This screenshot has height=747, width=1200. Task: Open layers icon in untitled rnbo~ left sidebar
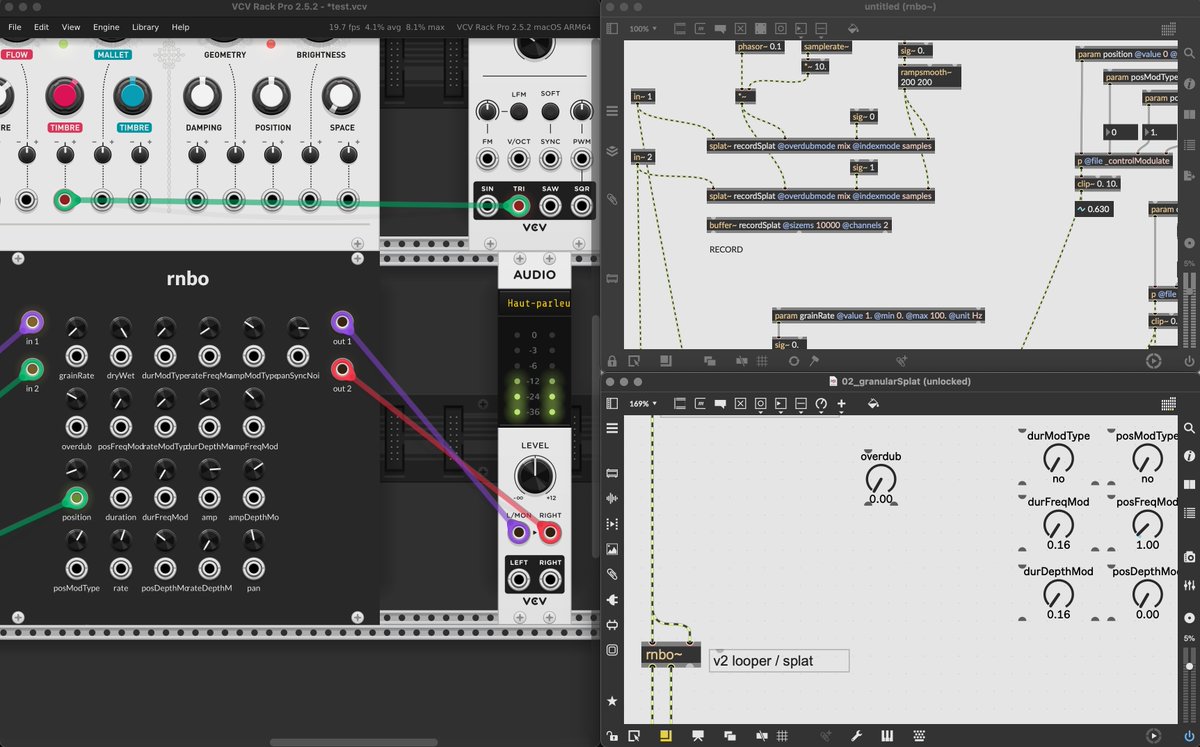612,152
